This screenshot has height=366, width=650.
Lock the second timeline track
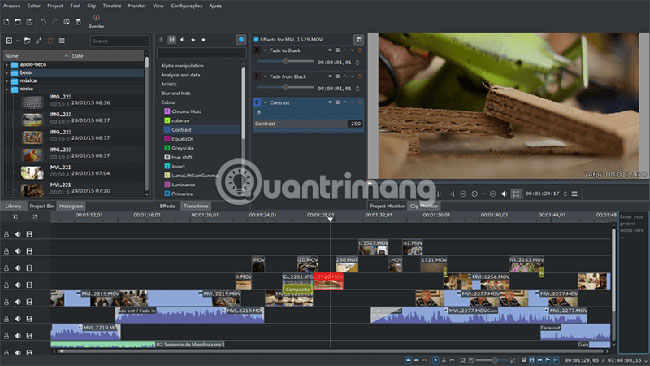click(x=6, y=251)
